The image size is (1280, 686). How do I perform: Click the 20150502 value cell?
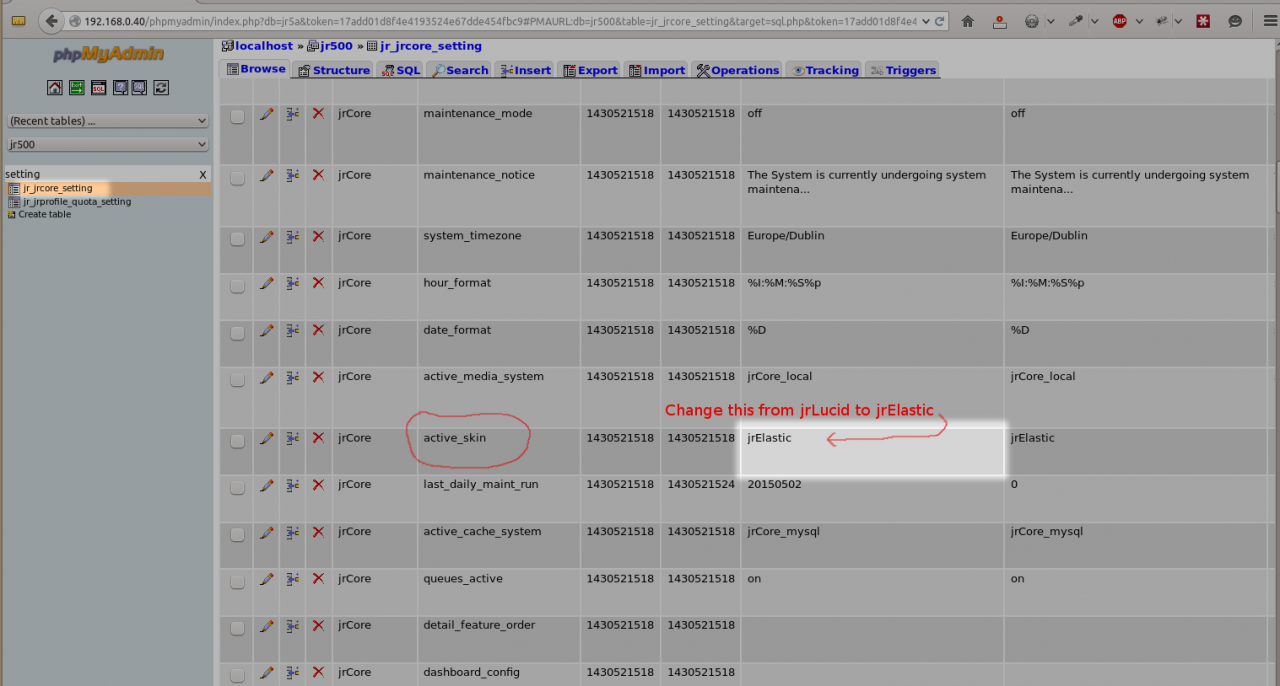(x=774, y=484)
